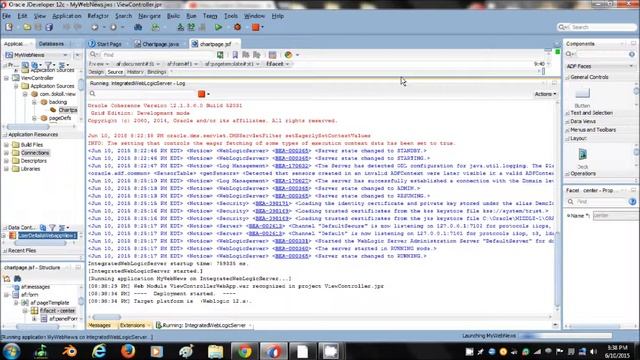
Task: Click the Debug bug toolbar icon
Action: [x=237, y=27]
